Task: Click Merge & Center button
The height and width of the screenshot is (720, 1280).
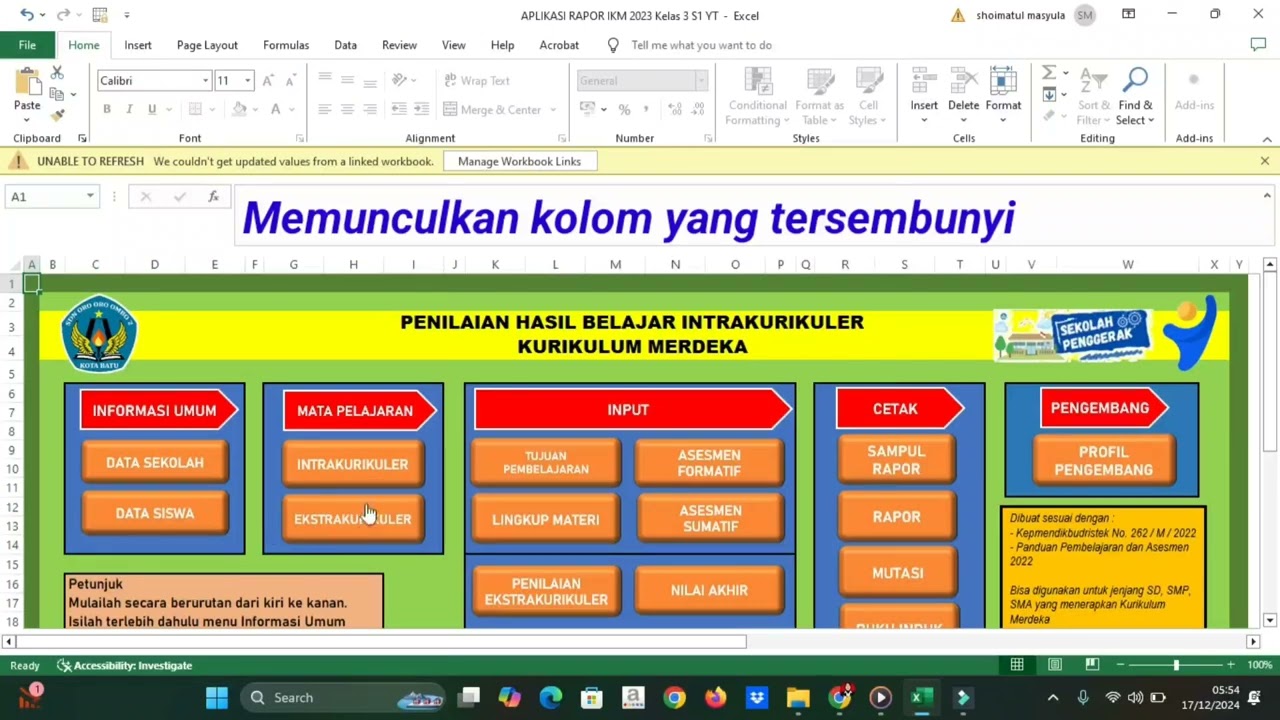Action: click(x=492, y=110)
